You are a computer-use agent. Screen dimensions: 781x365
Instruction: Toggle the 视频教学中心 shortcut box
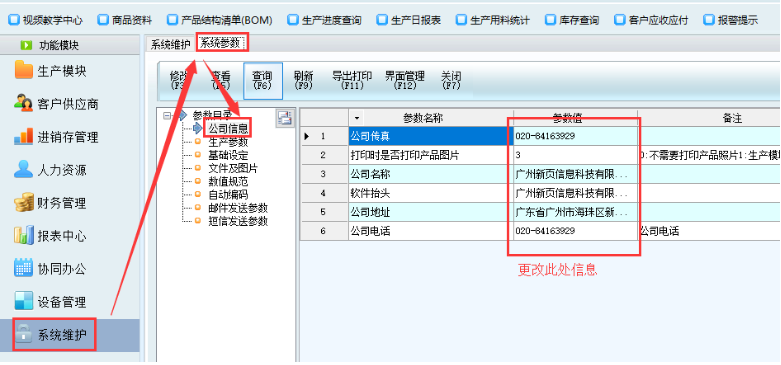pyautogui.click(x=14, y=20)
